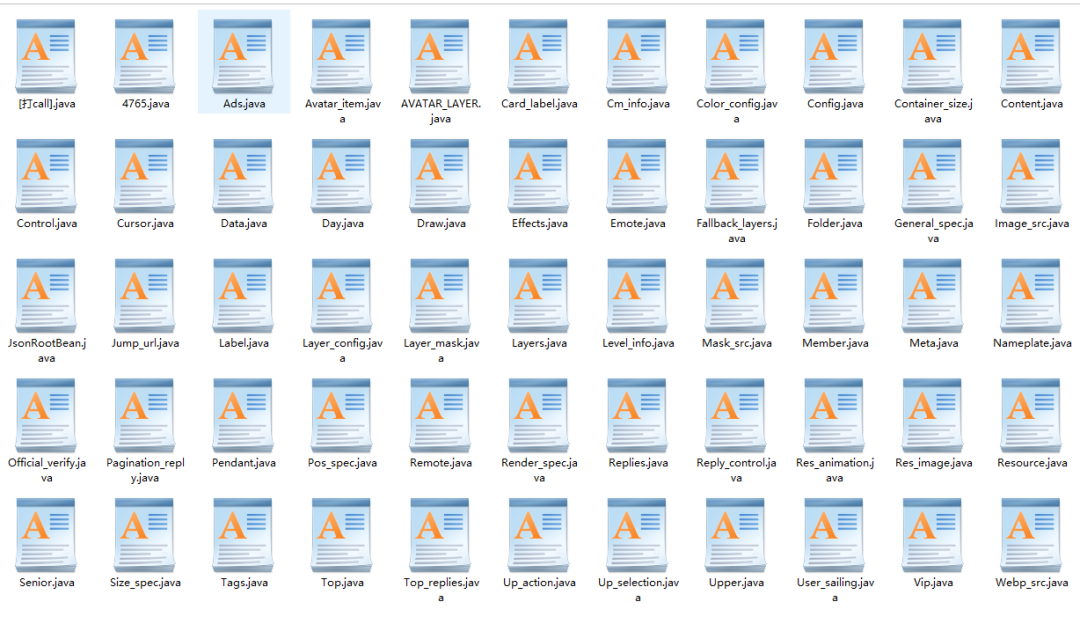
Task: Pick the Member.java file icon
Action: pyautogui.click(x=834, y=297)
